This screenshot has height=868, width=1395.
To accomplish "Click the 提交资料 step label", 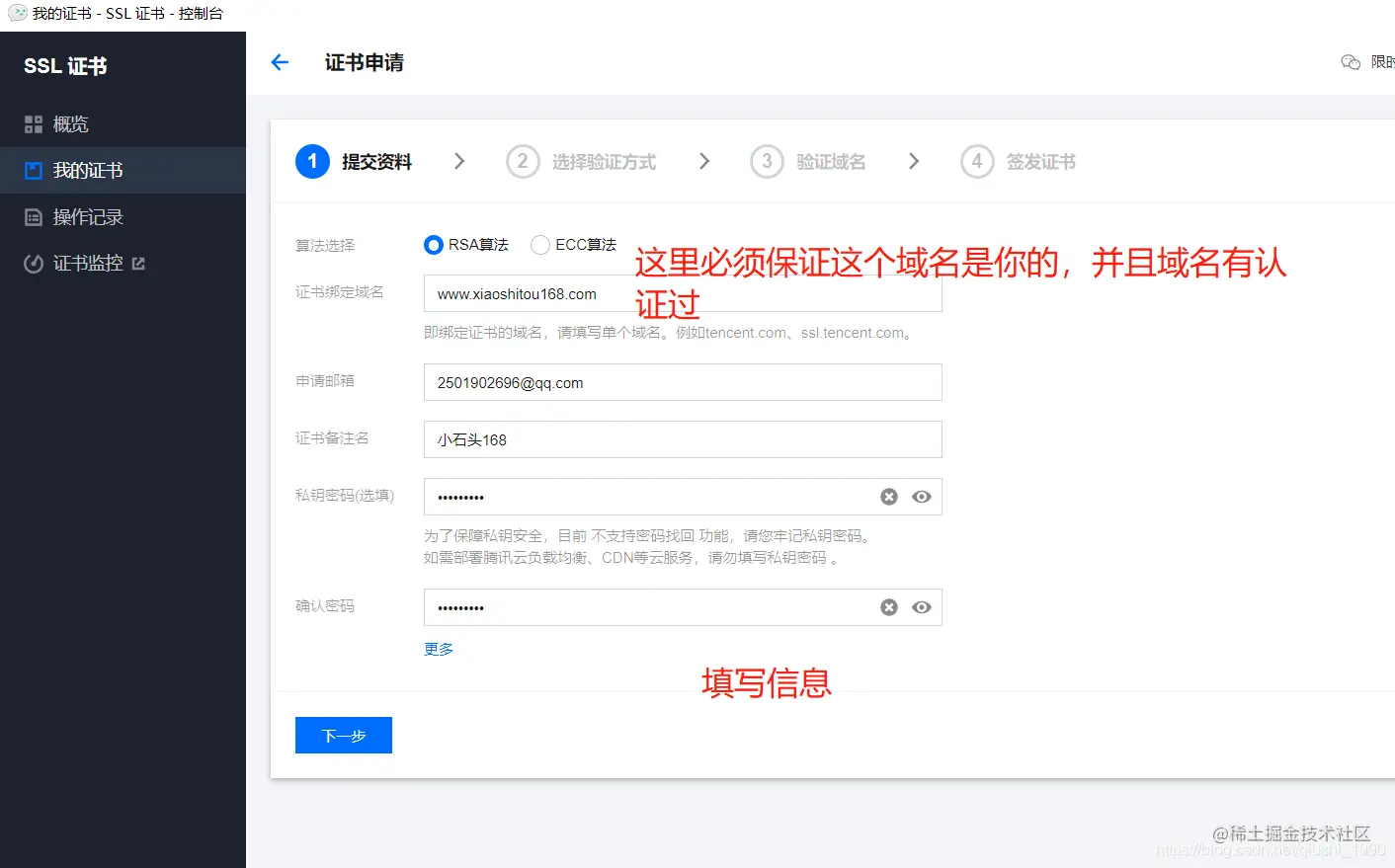I will click(x=376, y=162).
